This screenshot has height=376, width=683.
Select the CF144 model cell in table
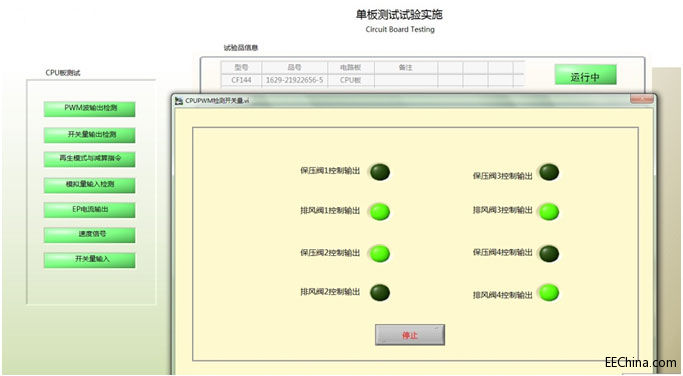point(241,80)
